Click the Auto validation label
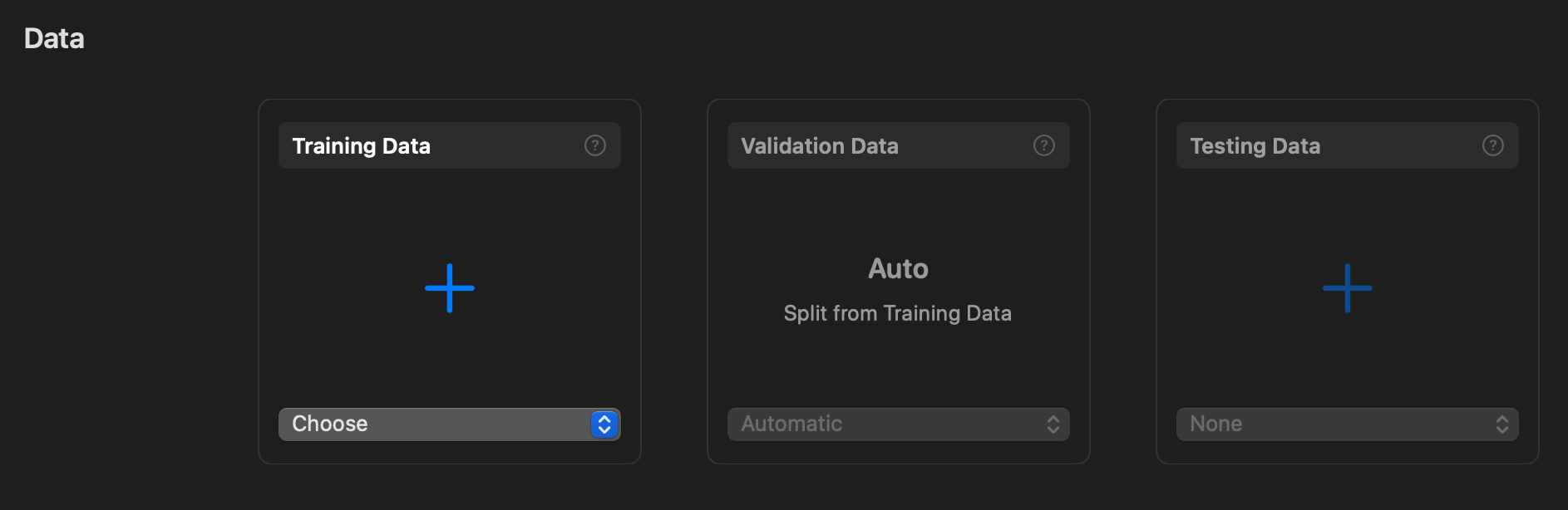 tap(898, 268)
